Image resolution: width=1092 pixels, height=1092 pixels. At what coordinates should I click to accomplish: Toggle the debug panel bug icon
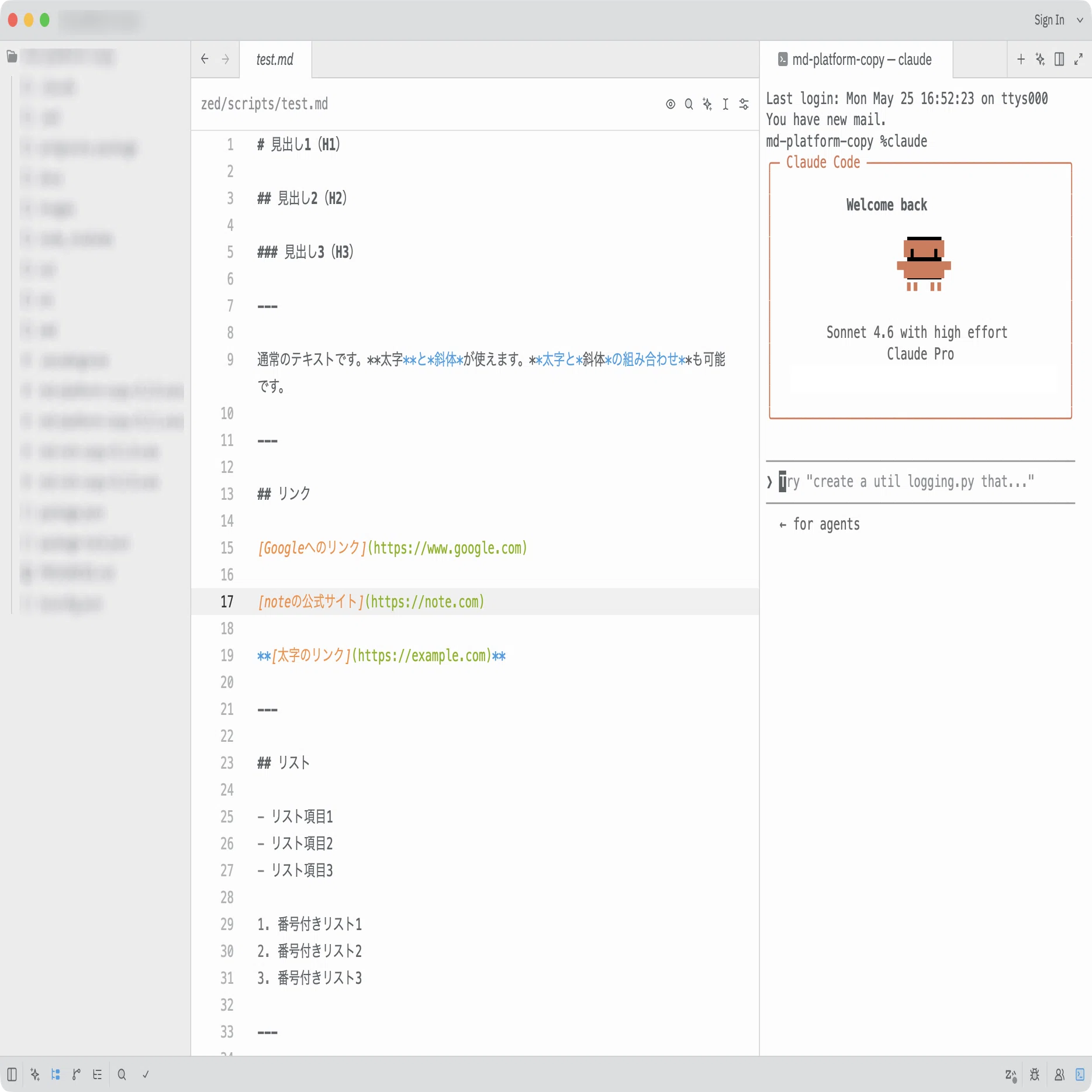(x=1035, y=1074)
